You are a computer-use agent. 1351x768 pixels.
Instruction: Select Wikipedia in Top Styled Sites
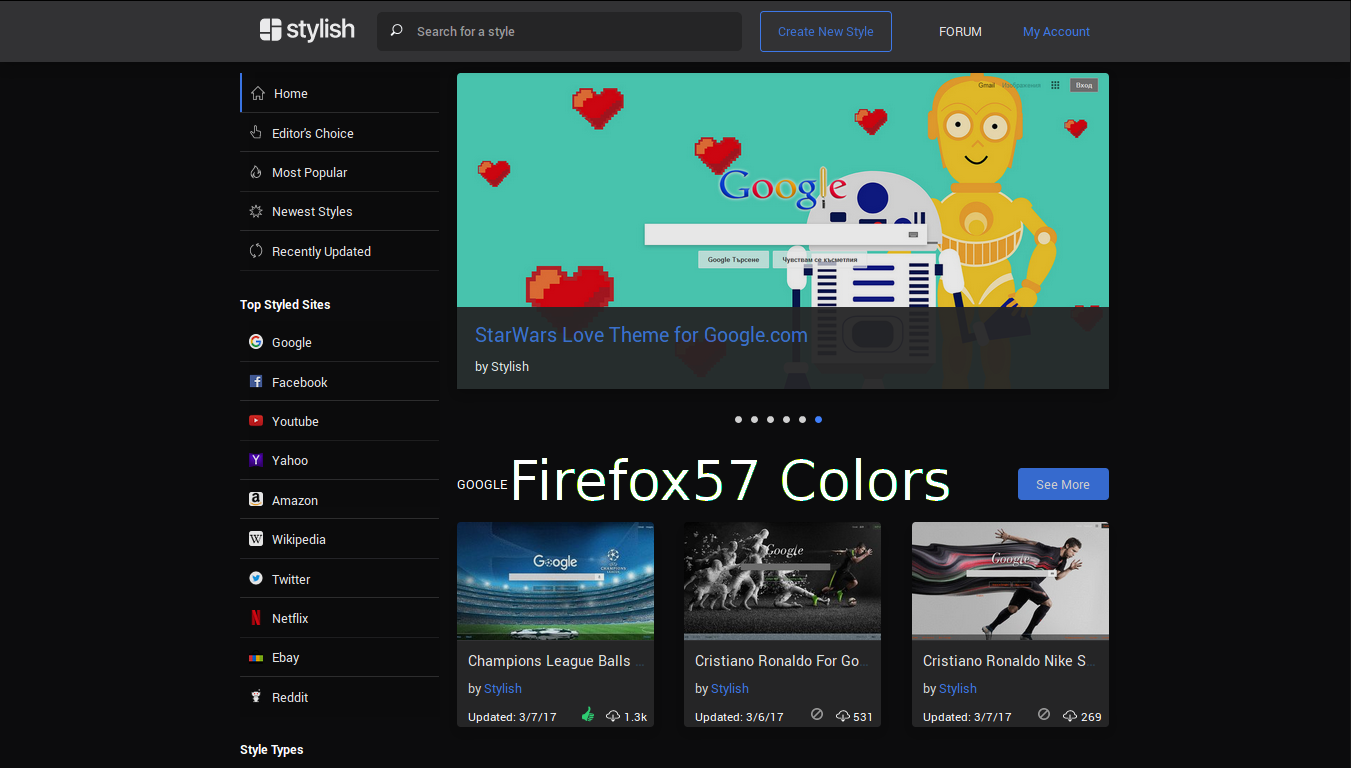click(339, 539)
